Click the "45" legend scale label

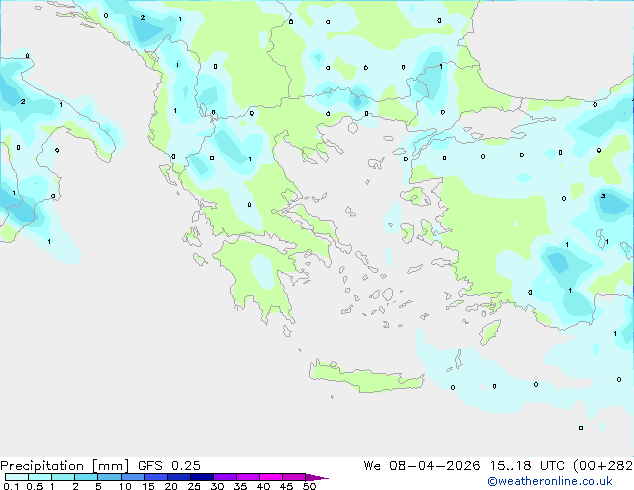click(x=286, y=486)
